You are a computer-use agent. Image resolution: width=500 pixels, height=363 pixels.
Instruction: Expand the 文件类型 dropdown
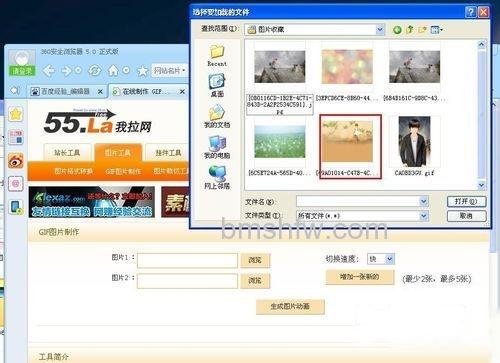[x=423, y=216]
